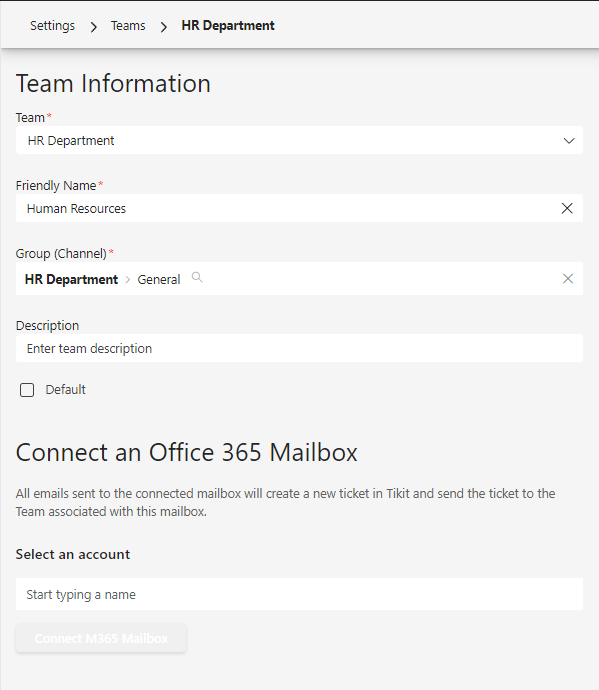Click the bold HR Department channel tag
This screenshot has height=690, width=599.
coord(71,279)
